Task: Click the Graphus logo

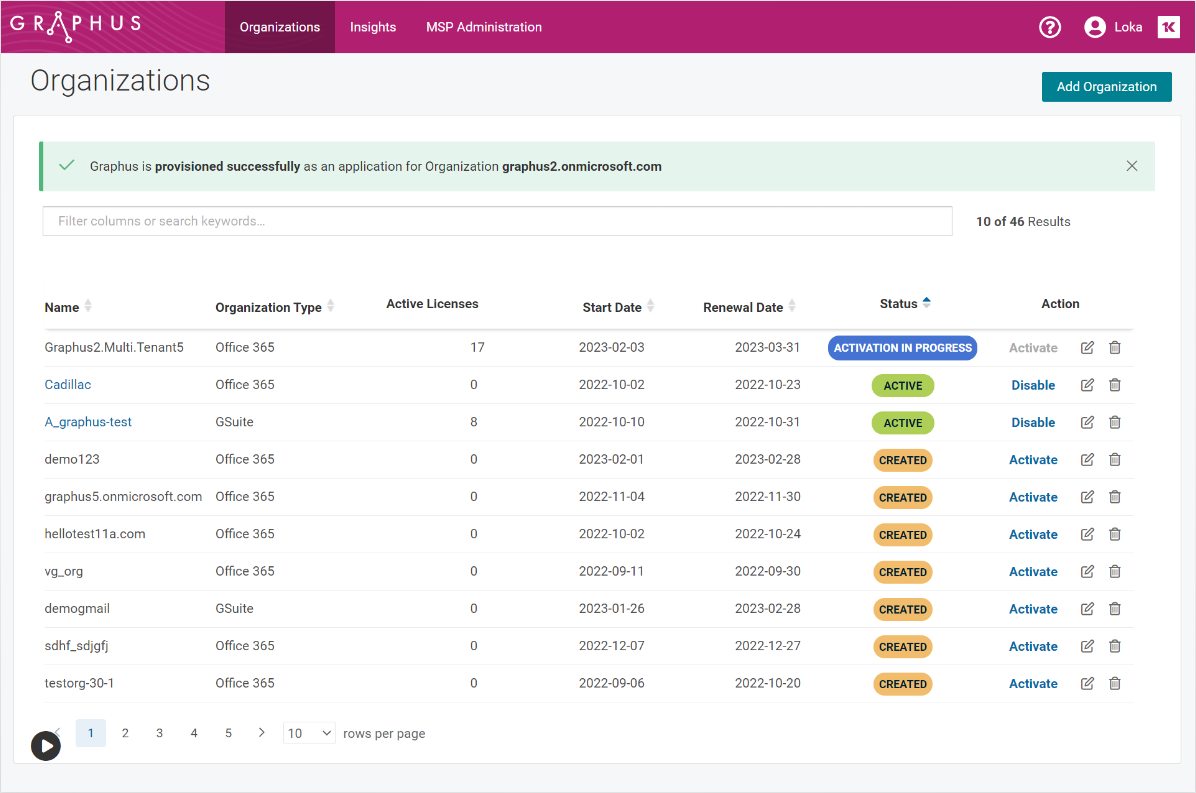Action: click(x=76, y=25)
